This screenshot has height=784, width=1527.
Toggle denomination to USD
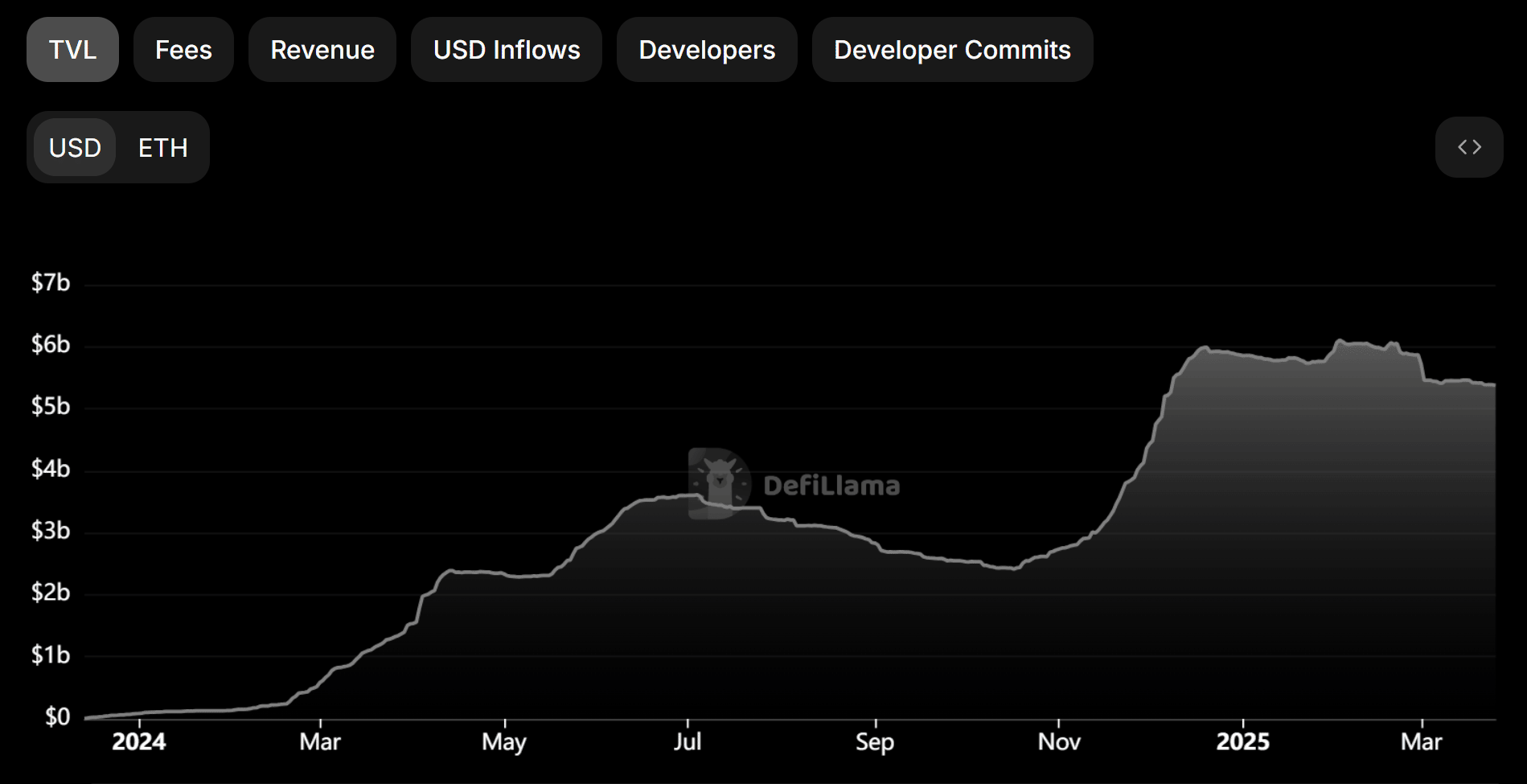(75, 148)
